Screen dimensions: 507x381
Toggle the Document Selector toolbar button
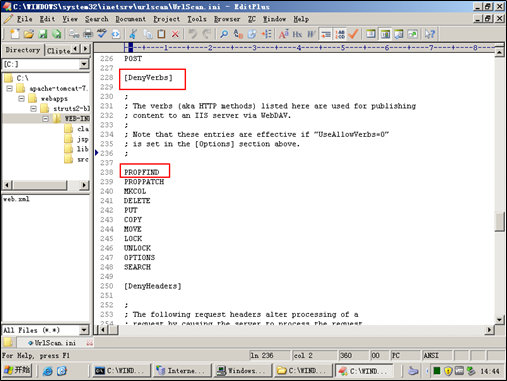[385, 34]
